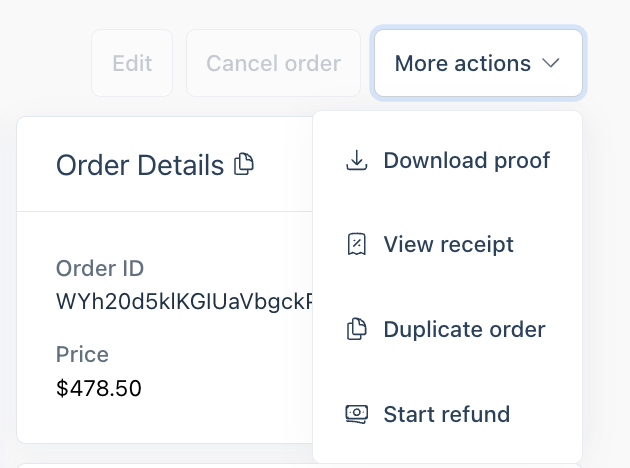Choose View receipt menu entry
Screen dimensions: 630x468
(448, 244)
